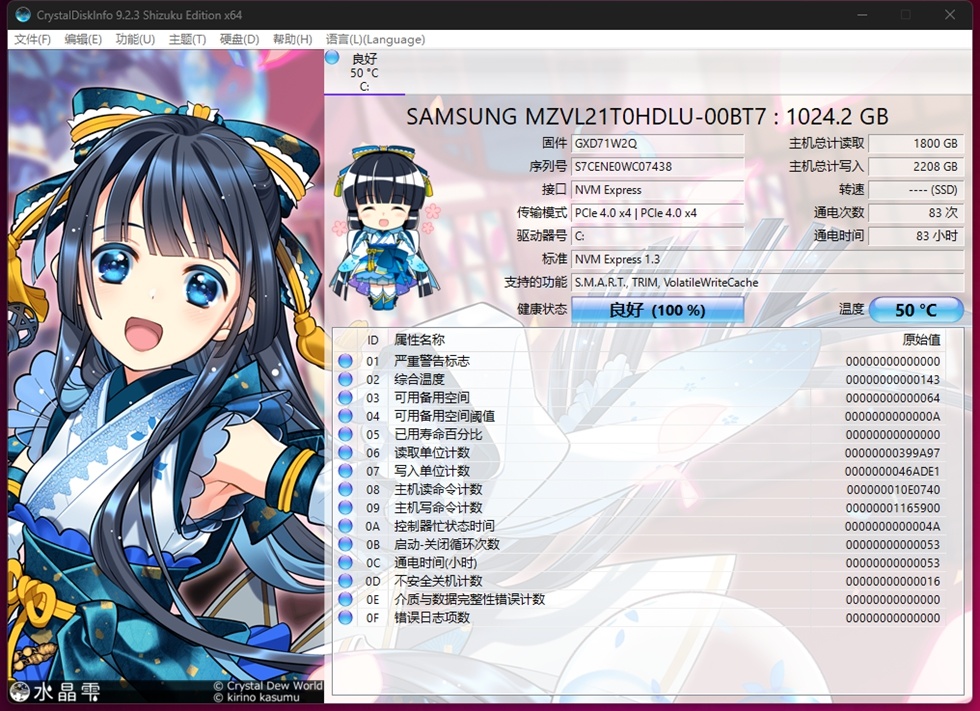Click status orb of row 0B 启动-关闭循环次数
The image size is (980, 711).
tap(345, 544)
